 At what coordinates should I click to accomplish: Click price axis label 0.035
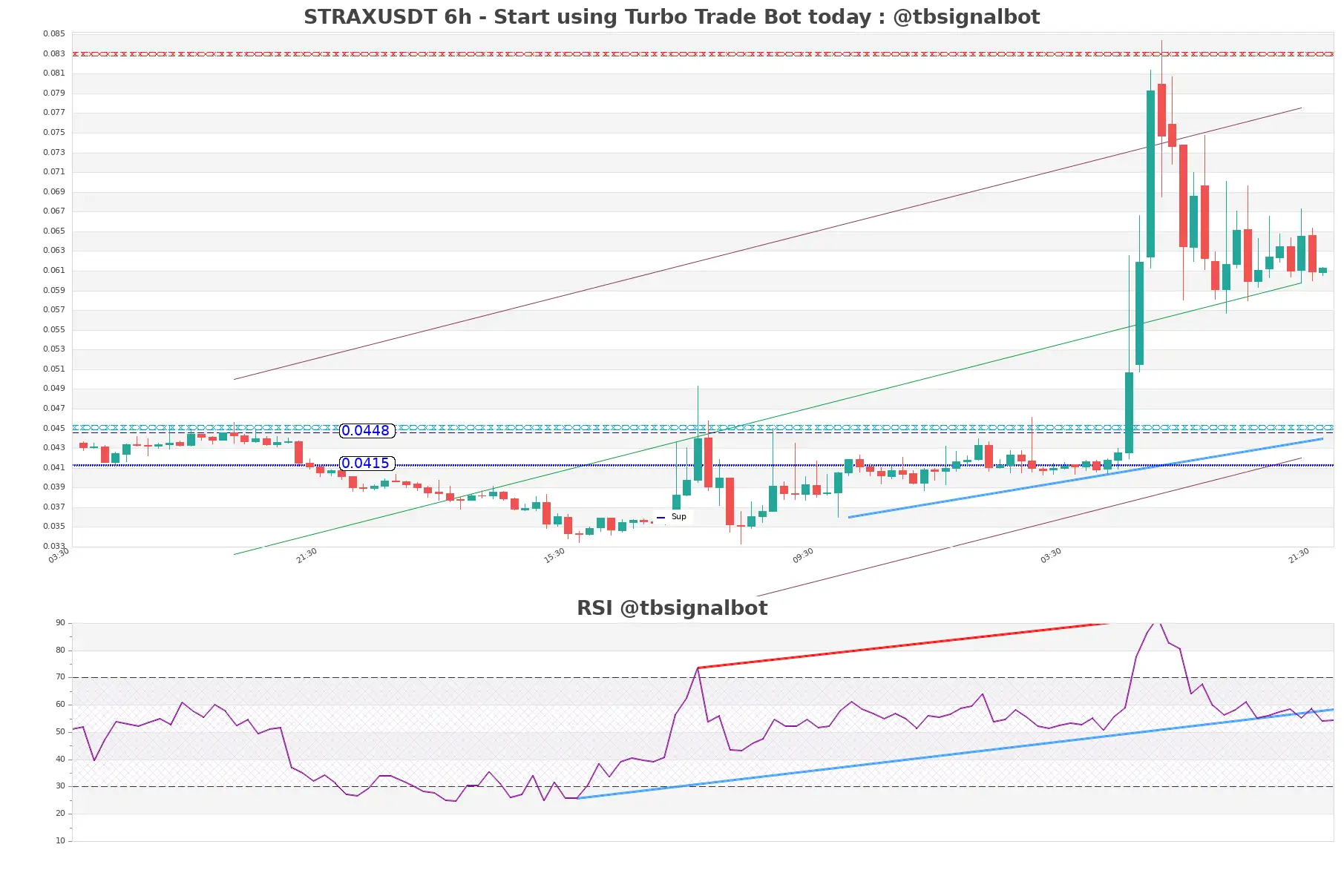tap(53, 527)
